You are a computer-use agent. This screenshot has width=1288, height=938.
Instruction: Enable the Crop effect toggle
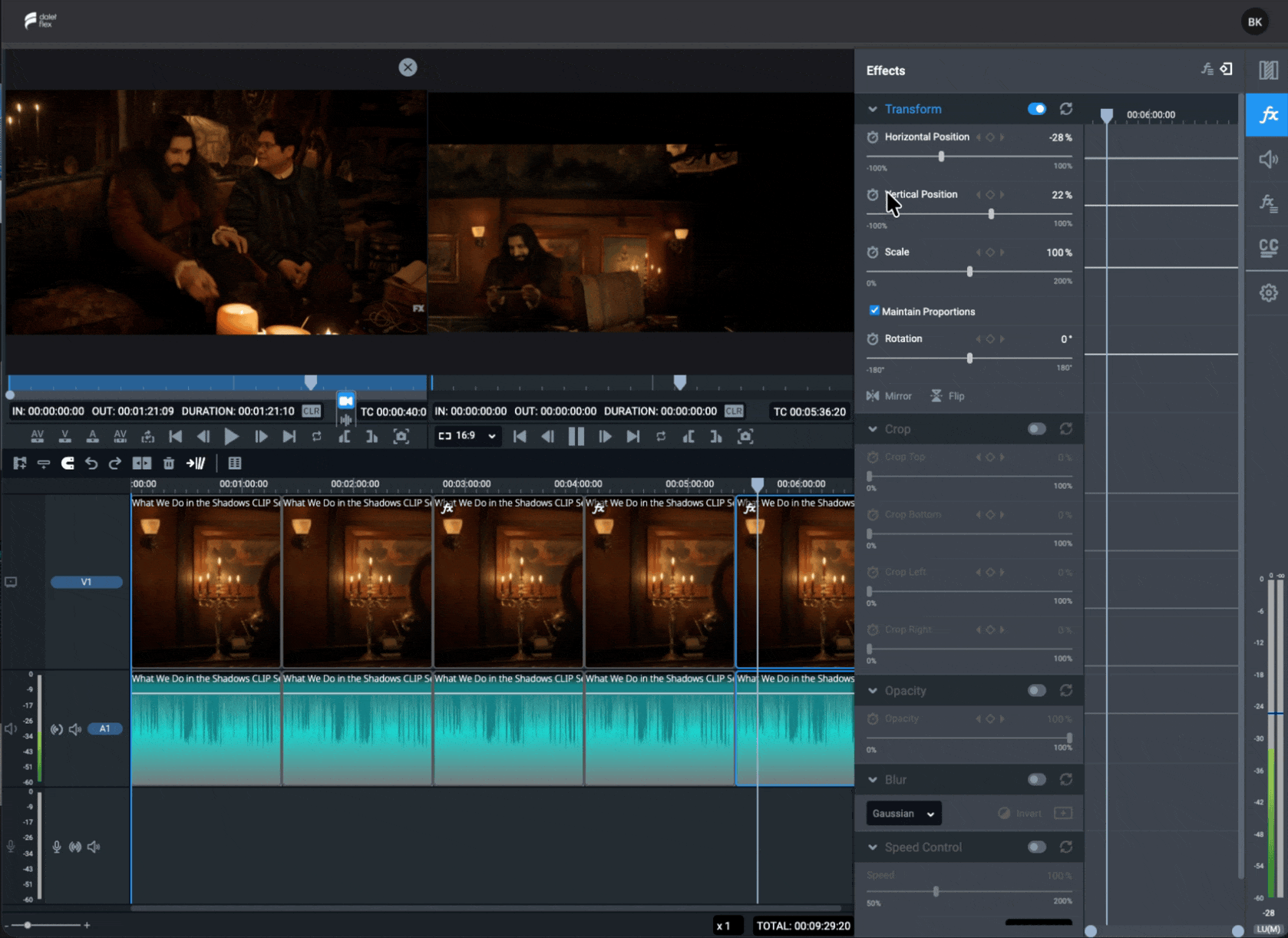pyautogui.click(x=1036, y=429)
